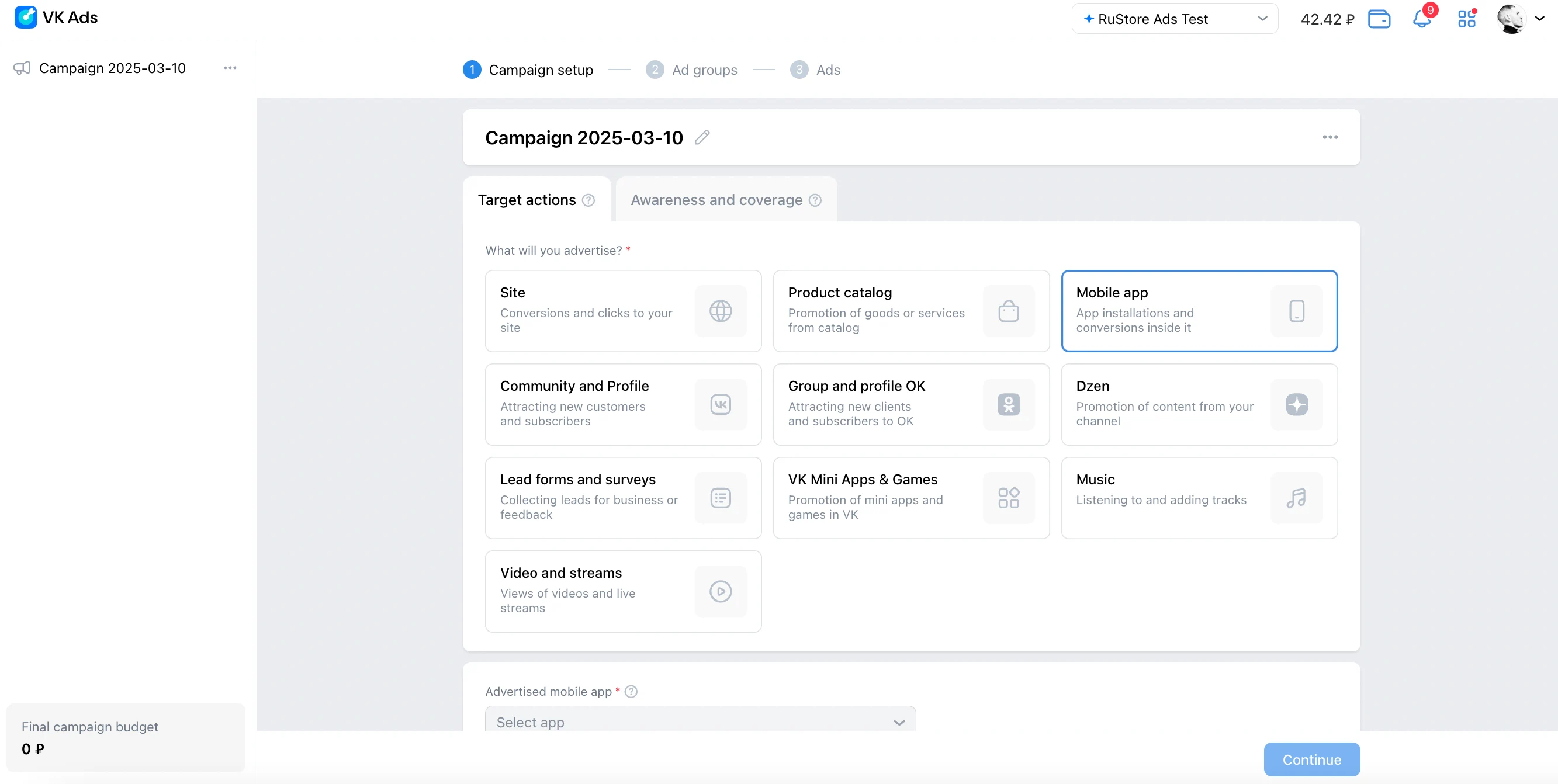1558x784 pixels.
Task: Open sidebar campaign more options dots
Action: pyautogui.click(x=230, y=68)
